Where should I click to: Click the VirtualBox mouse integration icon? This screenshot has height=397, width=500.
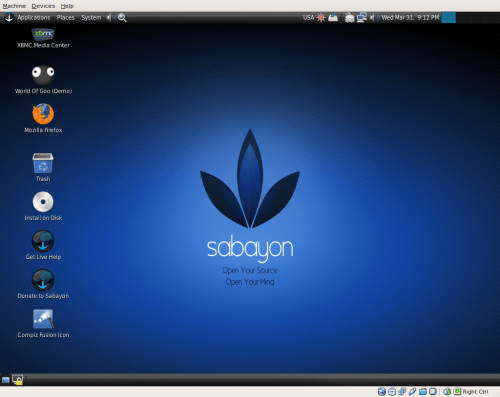(447, 392)
